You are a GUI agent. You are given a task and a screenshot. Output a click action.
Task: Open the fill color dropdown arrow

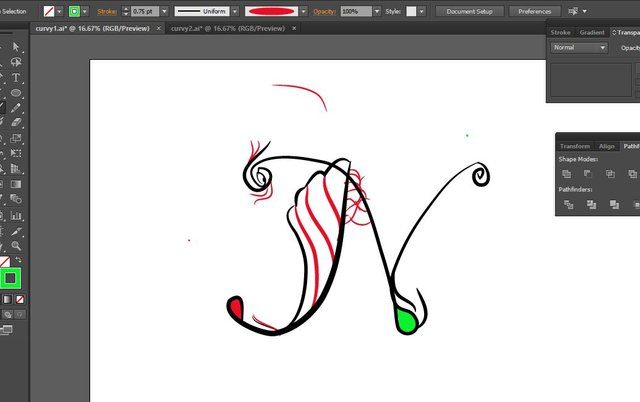tap(60, 11)
